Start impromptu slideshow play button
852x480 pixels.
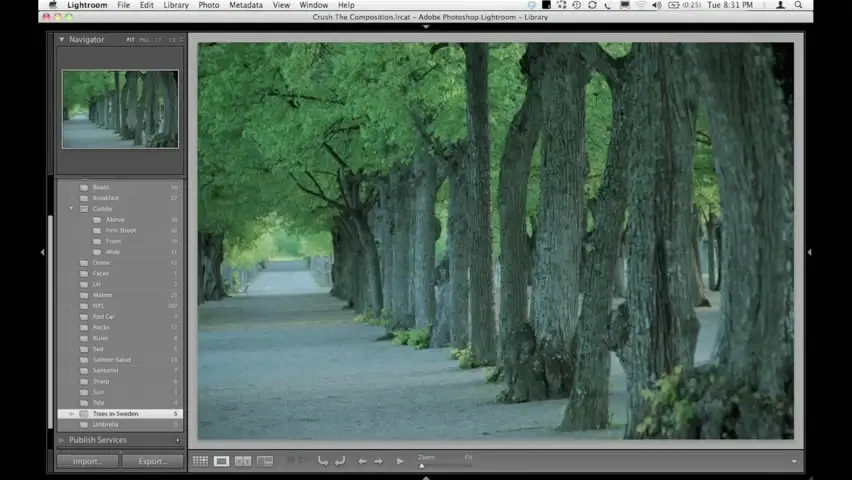[400, 461]
